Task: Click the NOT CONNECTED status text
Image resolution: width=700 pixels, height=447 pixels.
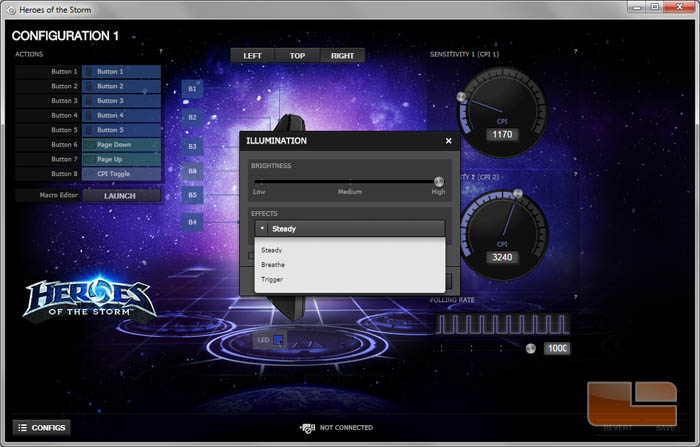Action: coord(346,427)
